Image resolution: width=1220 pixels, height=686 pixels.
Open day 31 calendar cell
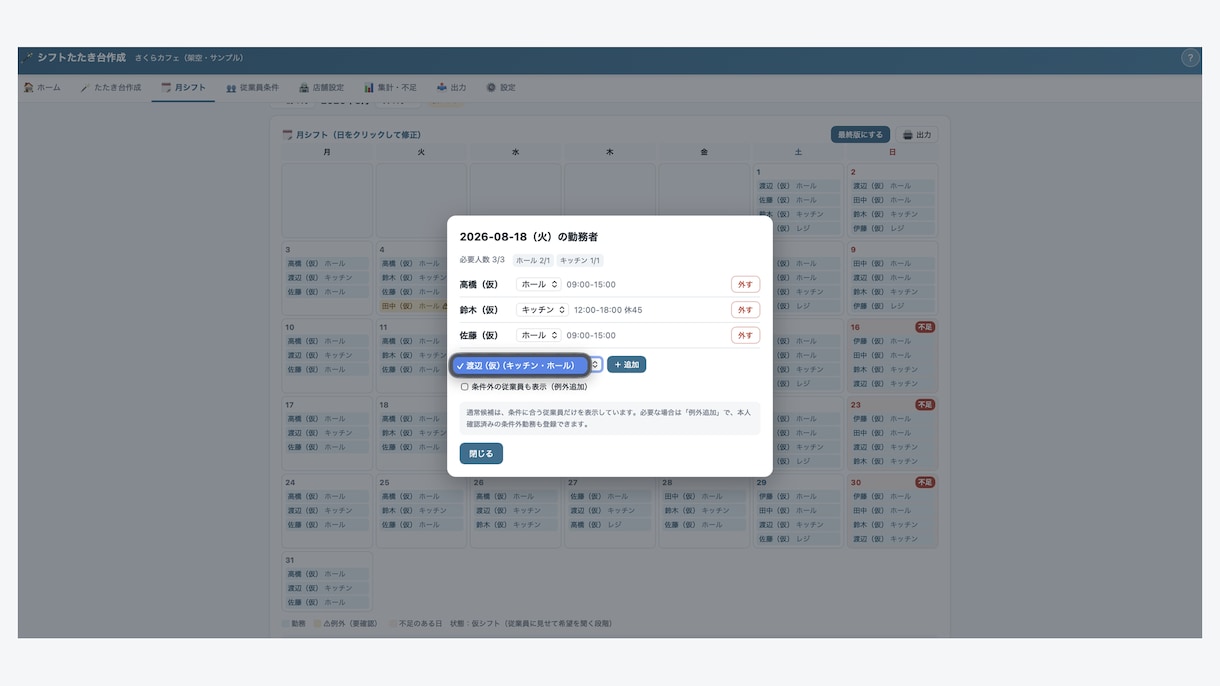point(327,581)
